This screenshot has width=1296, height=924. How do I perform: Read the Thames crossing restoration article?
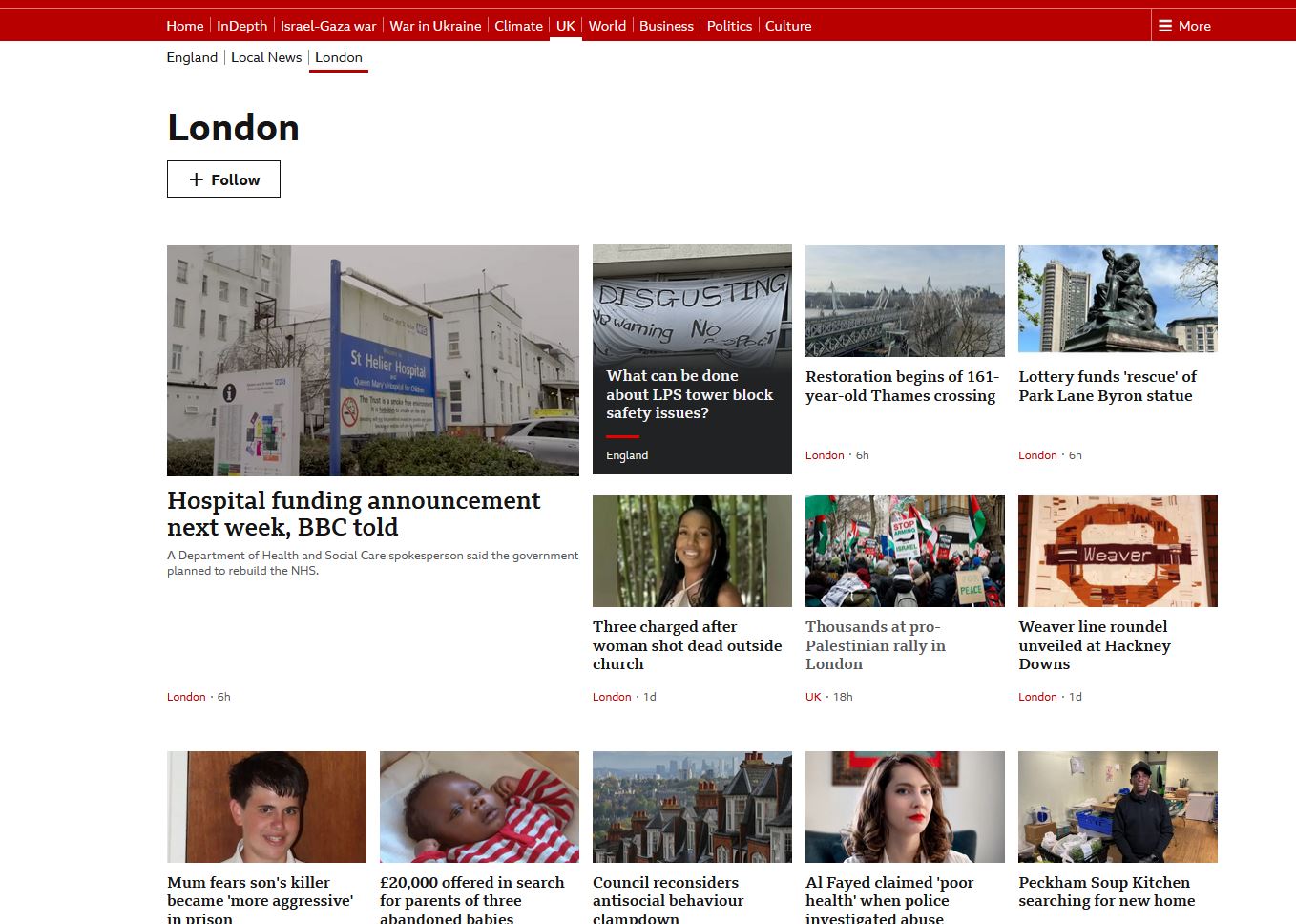click(902, 386)
